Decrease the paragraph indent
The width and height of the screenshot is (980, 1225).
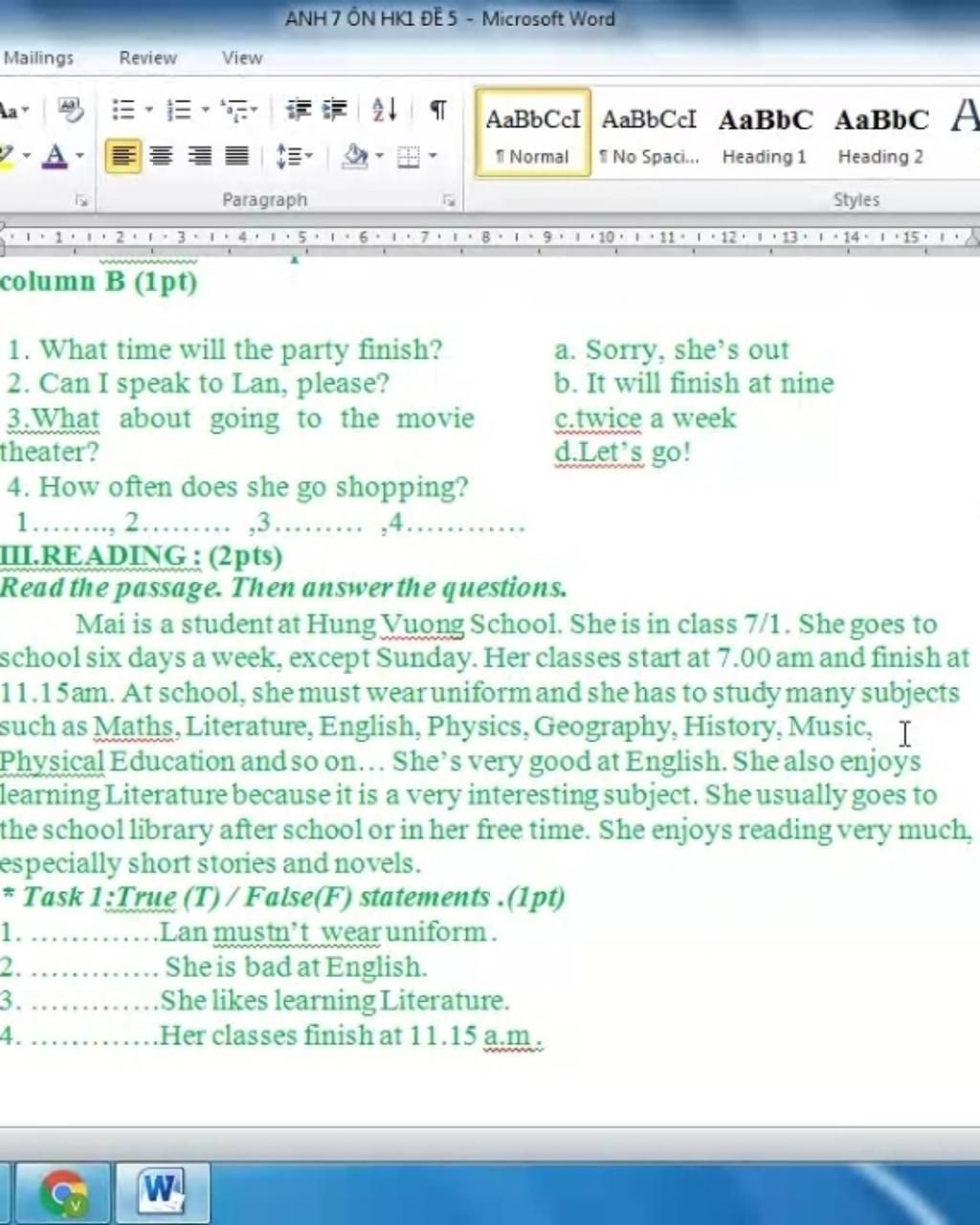click(299, 110)
